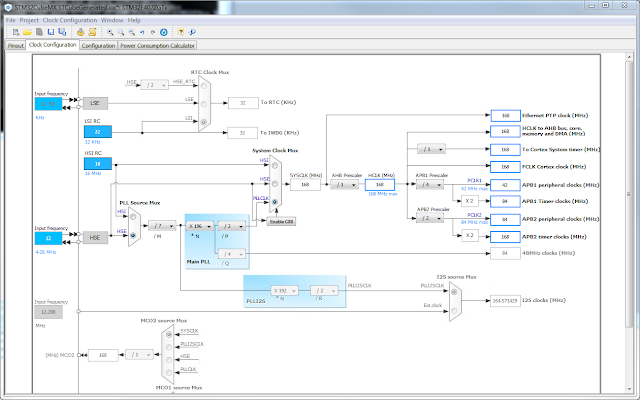Viewport: 640px width, 400px height.
Task: Open the File menu
Action: point(11,20)
